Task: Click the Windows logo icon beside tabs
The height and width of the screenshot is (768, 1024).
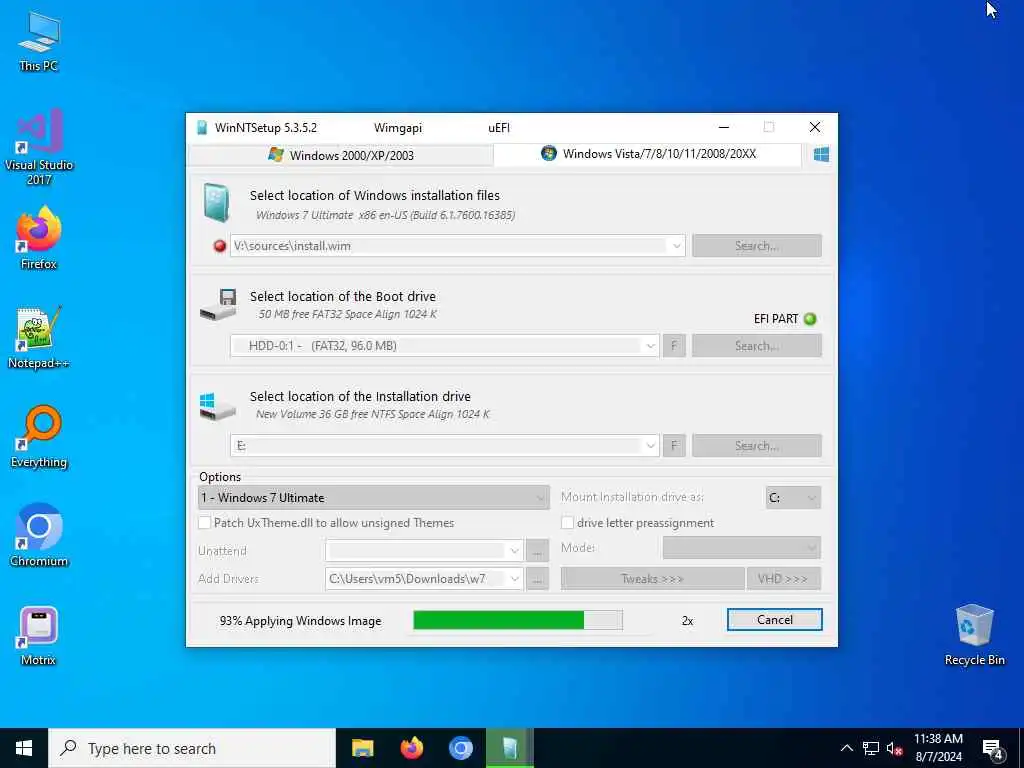Action: [821, 154]
